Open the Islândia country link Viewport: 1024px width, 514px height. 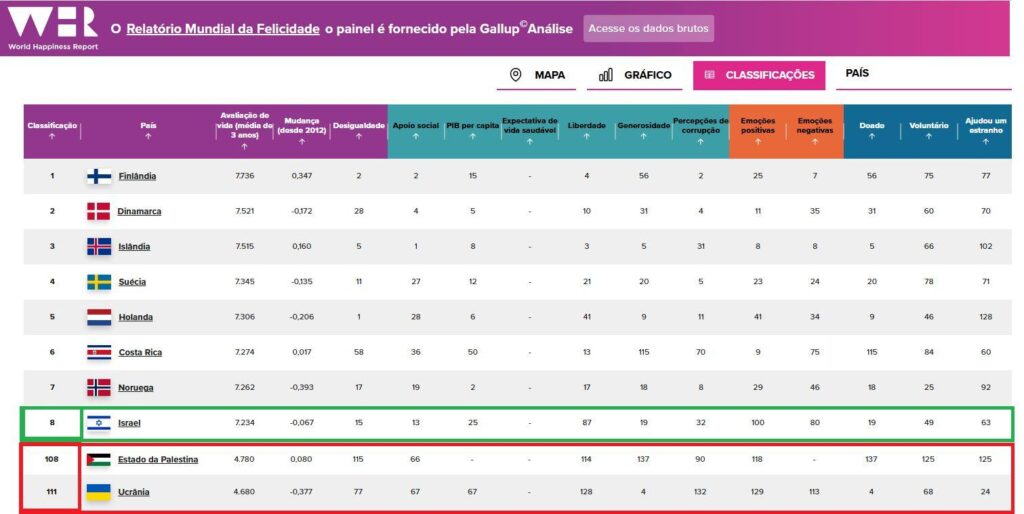(136, 247)
